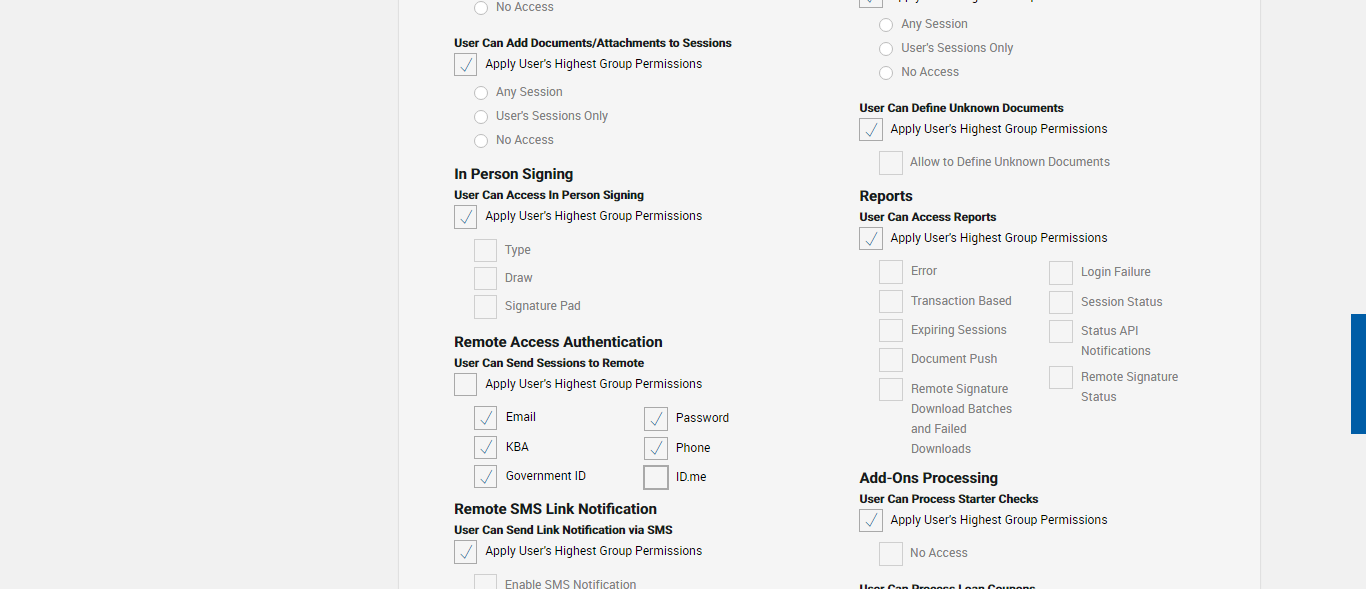Uncheck the Password authentication checkbox
Viewport: 1366px width, 589px height.
coord(656,418)
